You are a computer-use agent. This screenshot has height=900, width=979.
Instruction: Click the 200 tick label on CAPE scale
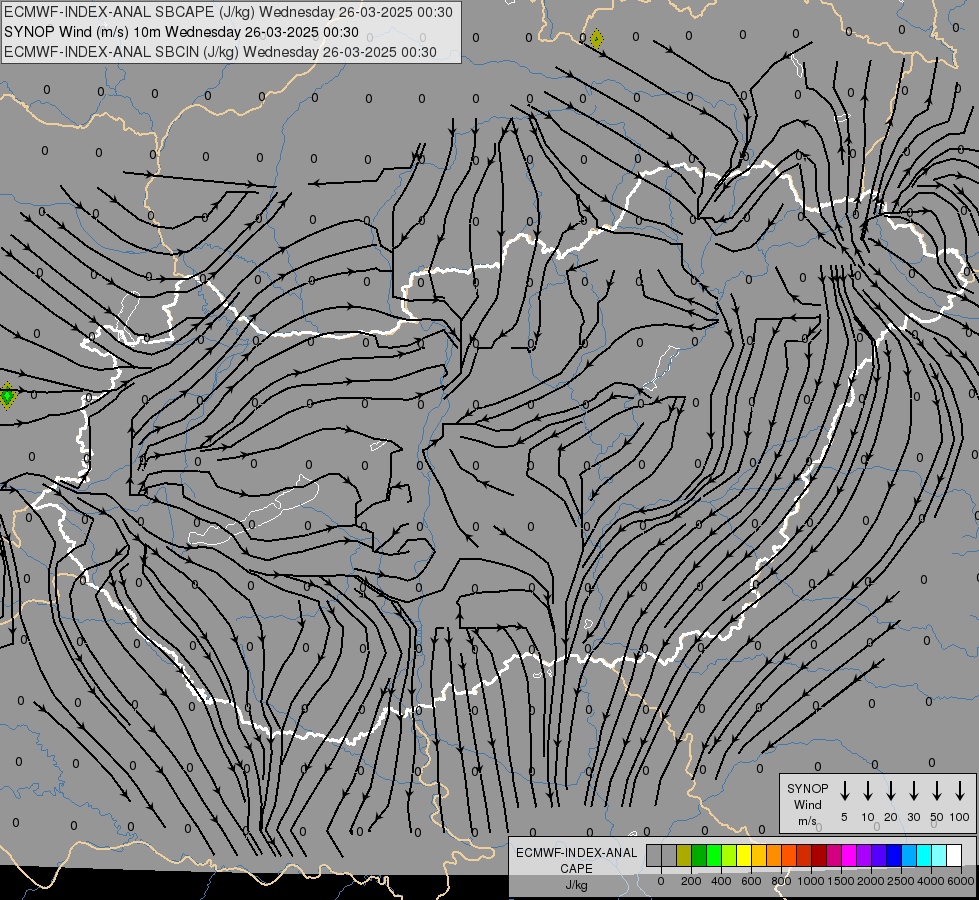pos(691,881)
